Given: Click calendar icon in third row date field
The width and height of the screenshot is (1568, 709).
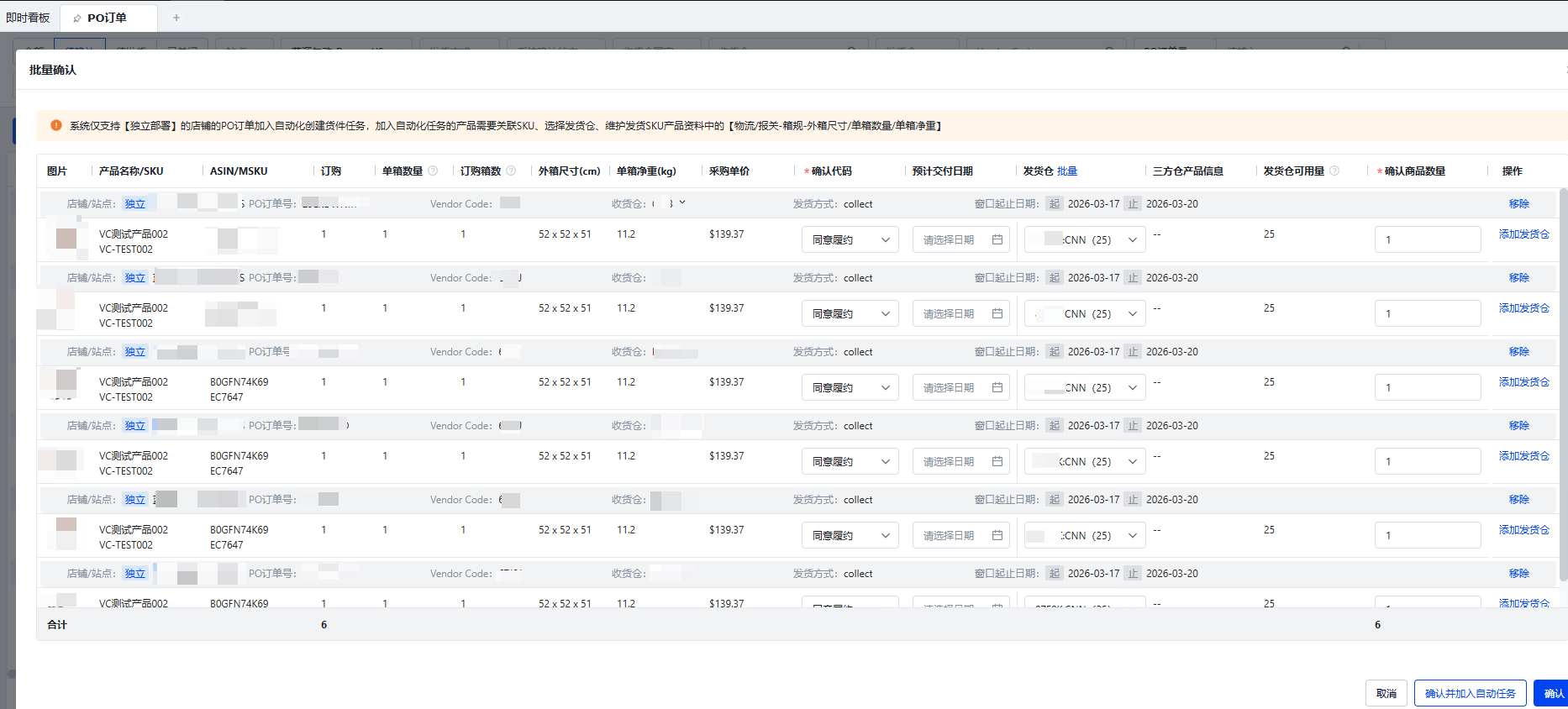Looking at the screenshot, I should [997, 388].
